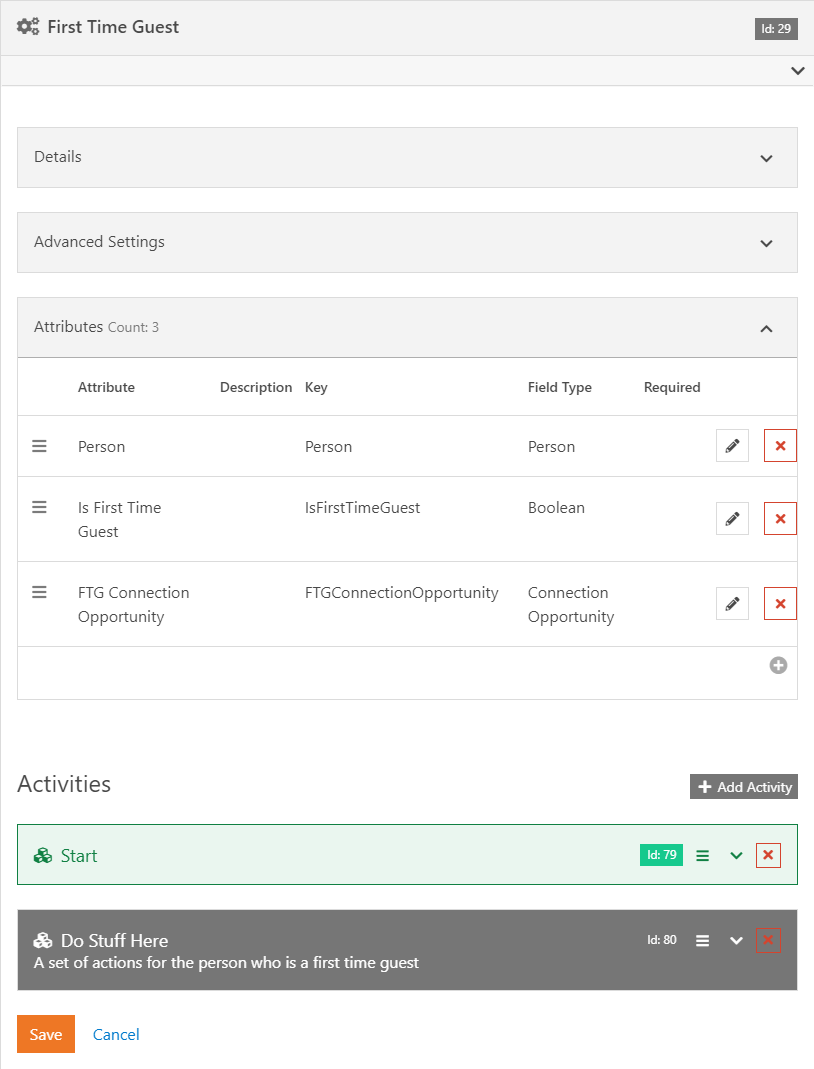
Task: Grab the reorder handle for Is First Time Guest
Action: (40, 507)
